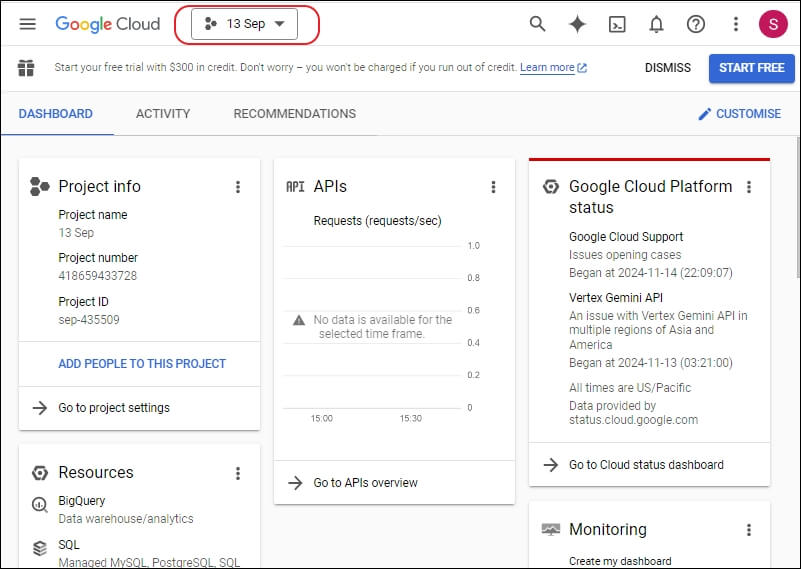Open the Vertex Gemini API incident
The image size is (801, 569).
click(x=616, y=297)
